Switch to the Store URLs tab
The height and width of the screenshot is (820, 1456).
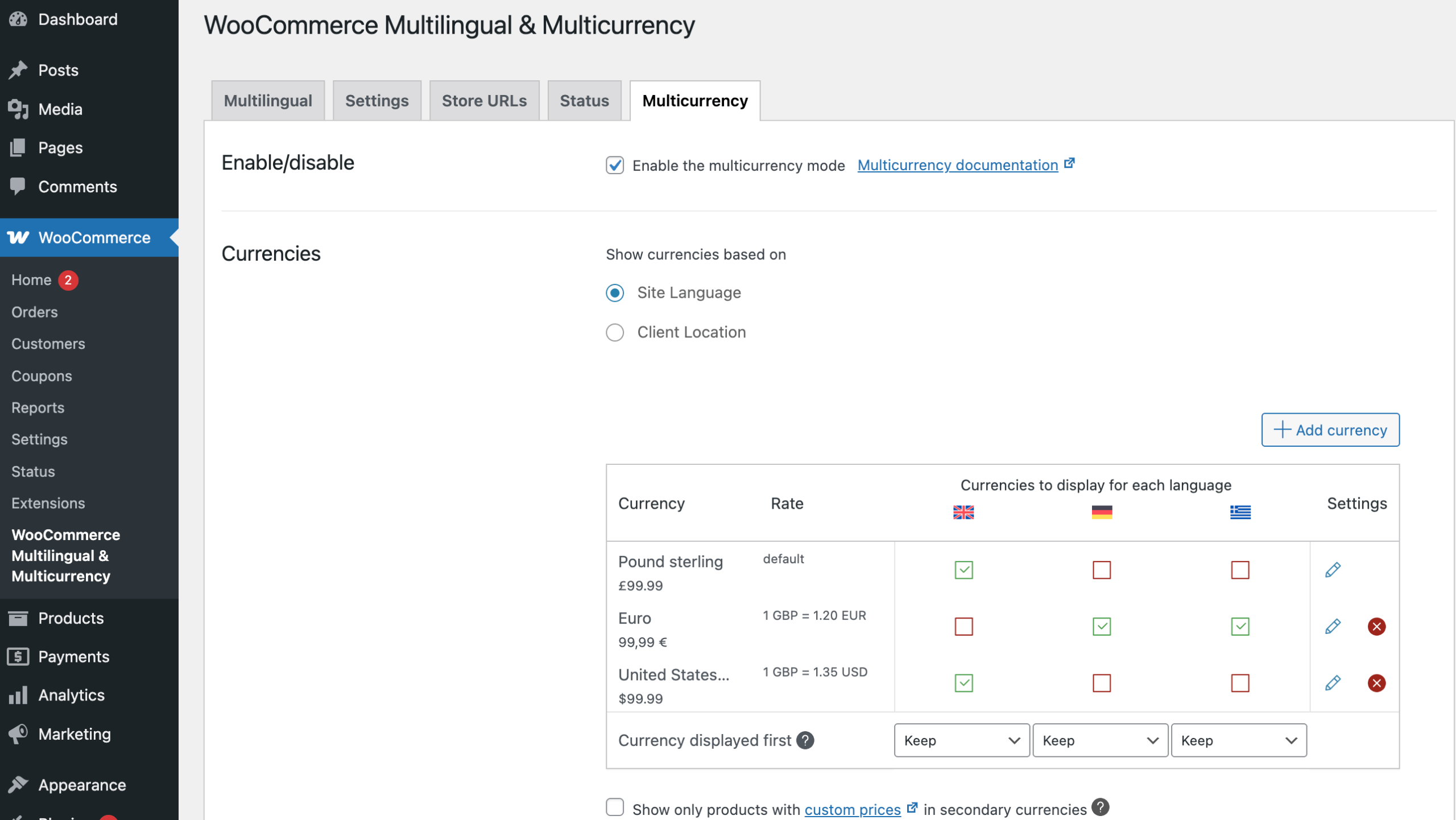coord(484,101)
